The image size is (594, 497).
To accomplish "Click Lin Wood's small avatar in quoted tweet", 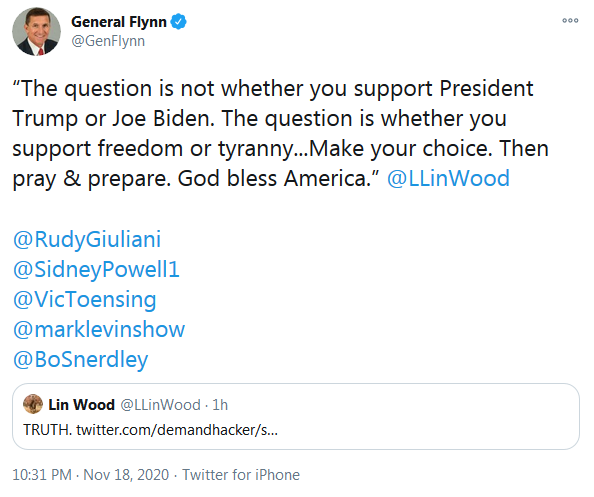I will click(x=33, y=404).
